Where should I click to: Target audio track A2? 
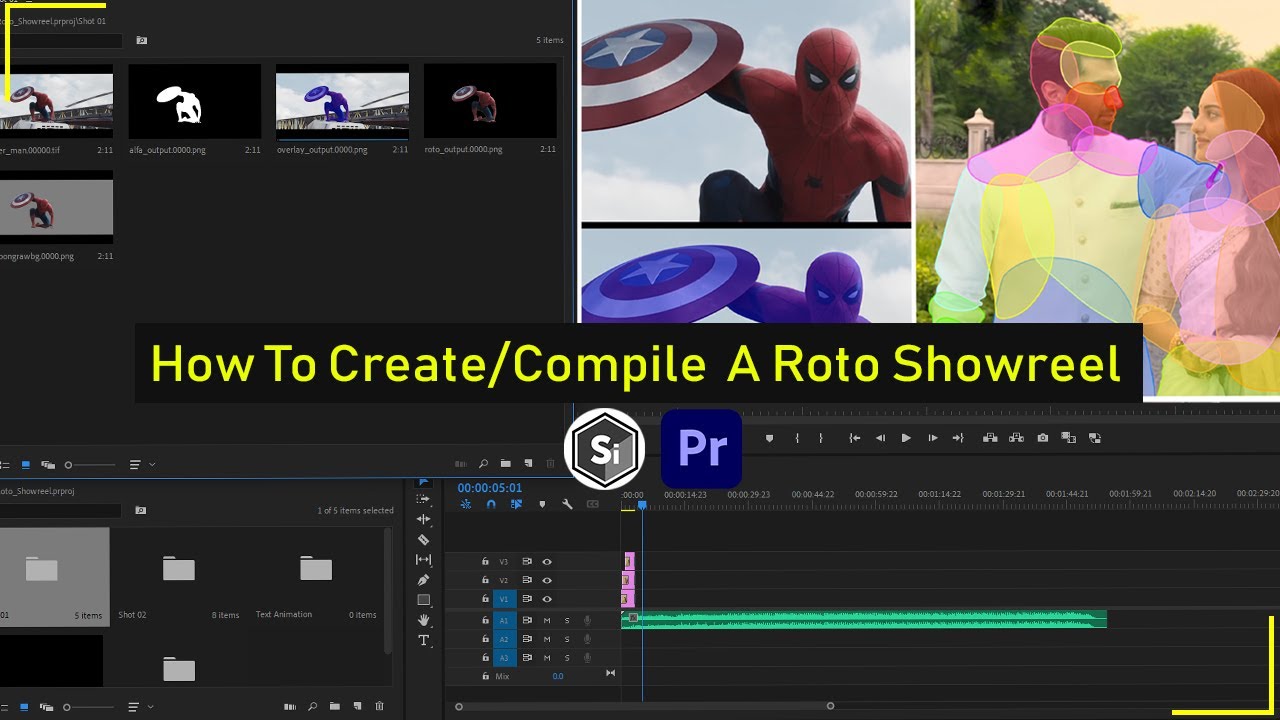click(x=503, y=639)
